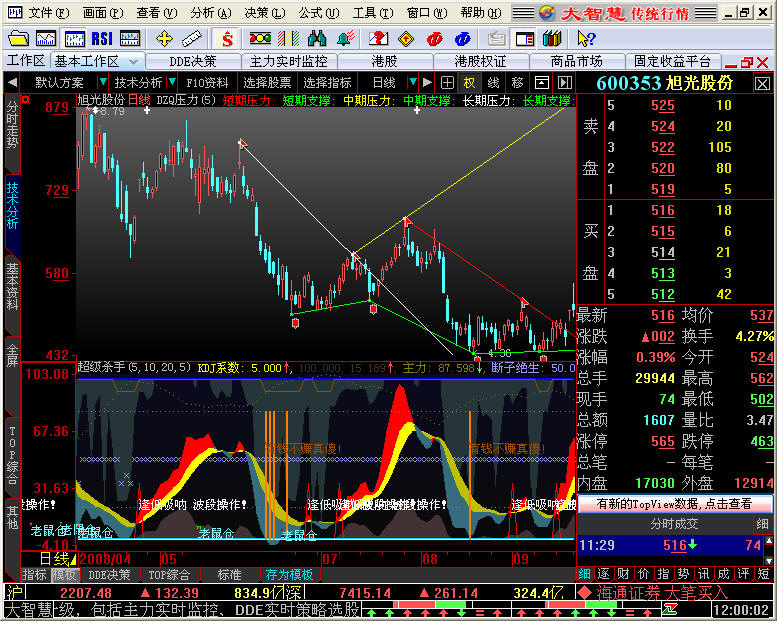Viewport: 777px width, 621px height.
Task: Click the red circular link icon
Action: point(434,38)
